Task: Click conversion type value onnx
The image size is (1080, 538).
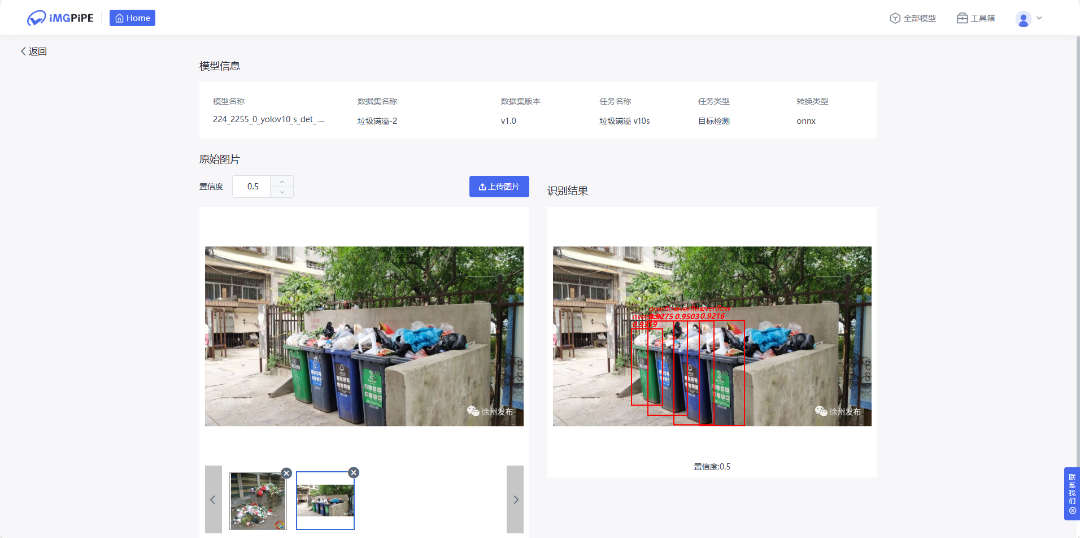Action: [x=807, y=121]
